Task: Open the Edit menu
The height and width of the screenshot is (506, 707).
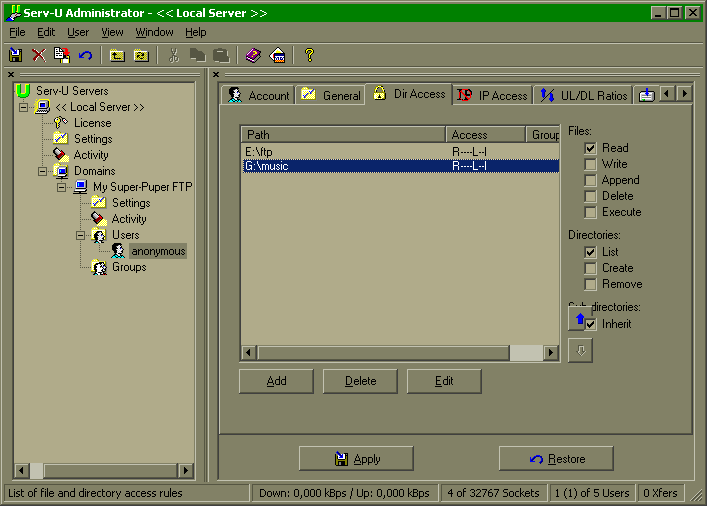Action: 46,32
